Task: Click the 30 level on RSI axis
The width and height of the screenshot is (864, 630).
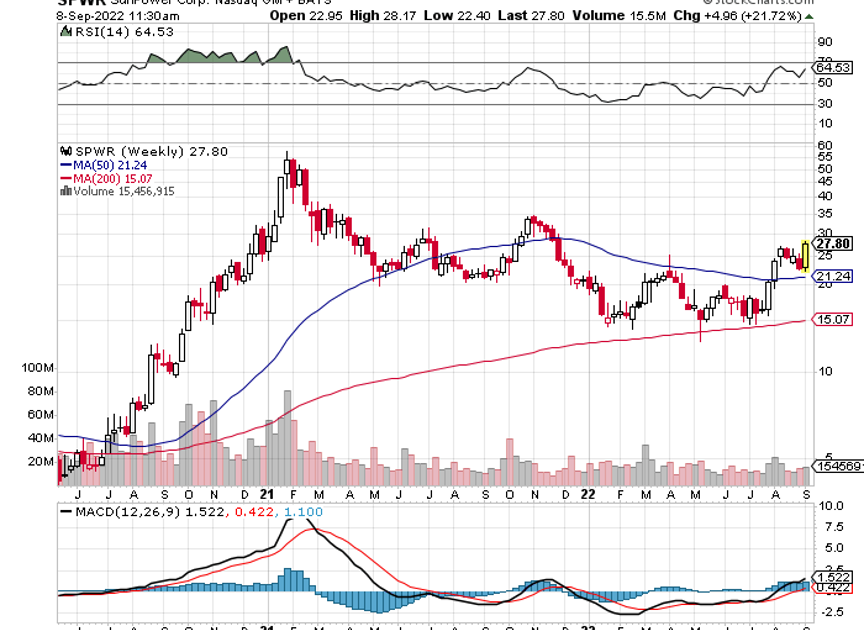Action: [x=825, y=104]
